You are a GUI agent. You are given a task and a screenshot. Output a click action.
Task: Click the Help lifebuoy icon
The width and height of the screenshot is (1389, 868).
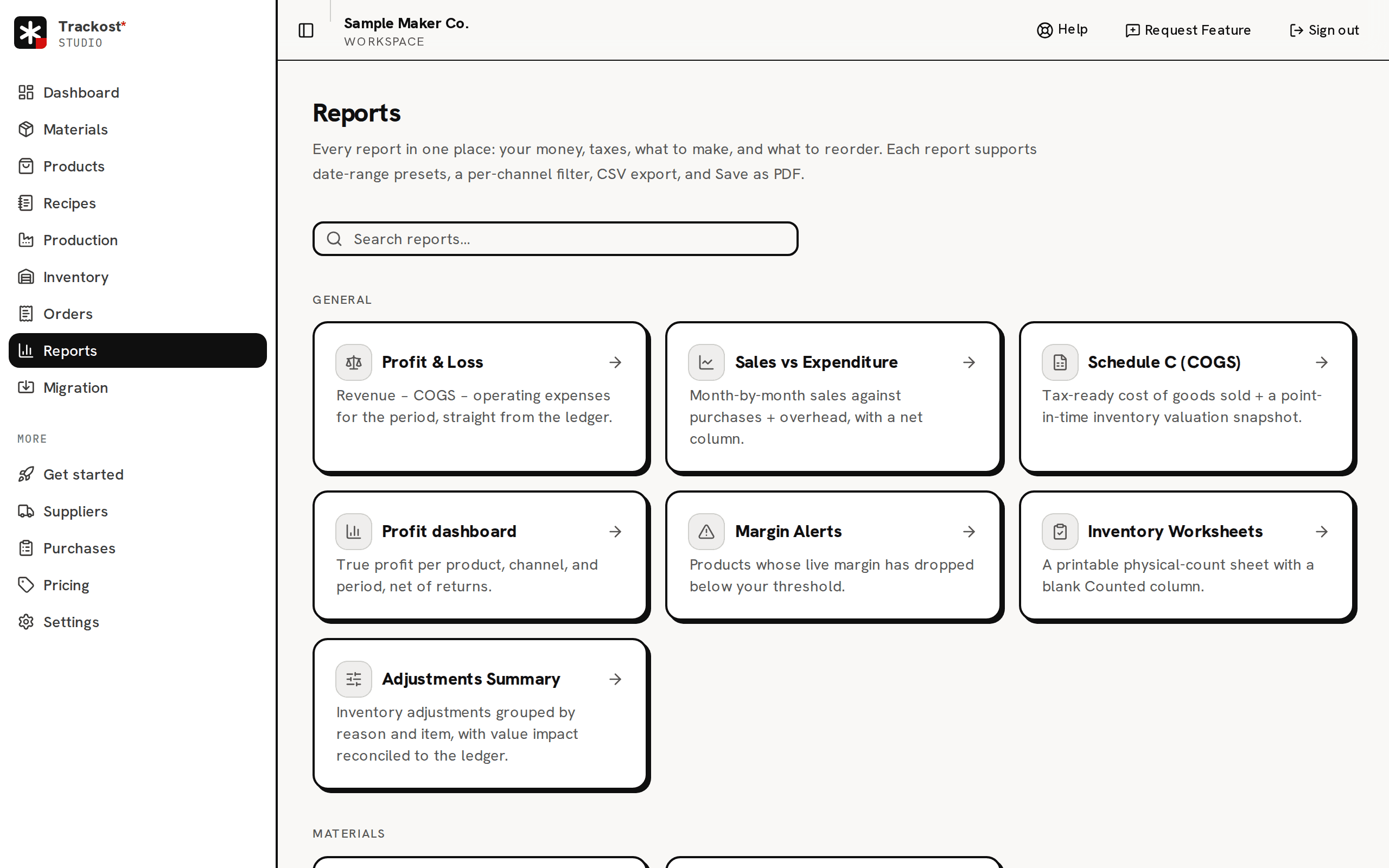point(1044,30)
